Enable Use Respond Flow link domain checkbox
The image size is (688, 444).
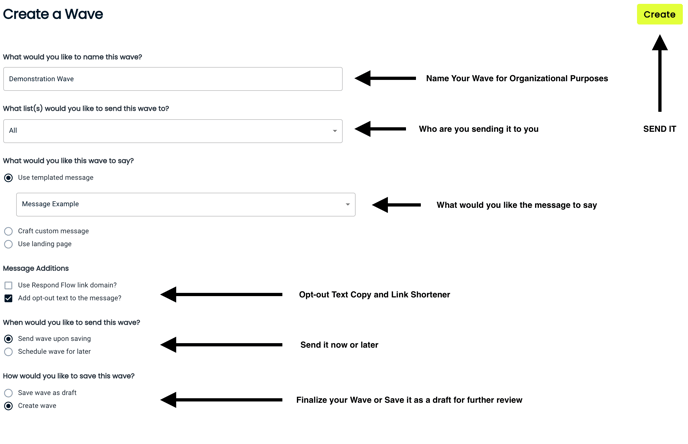click(x=9, y=285)
